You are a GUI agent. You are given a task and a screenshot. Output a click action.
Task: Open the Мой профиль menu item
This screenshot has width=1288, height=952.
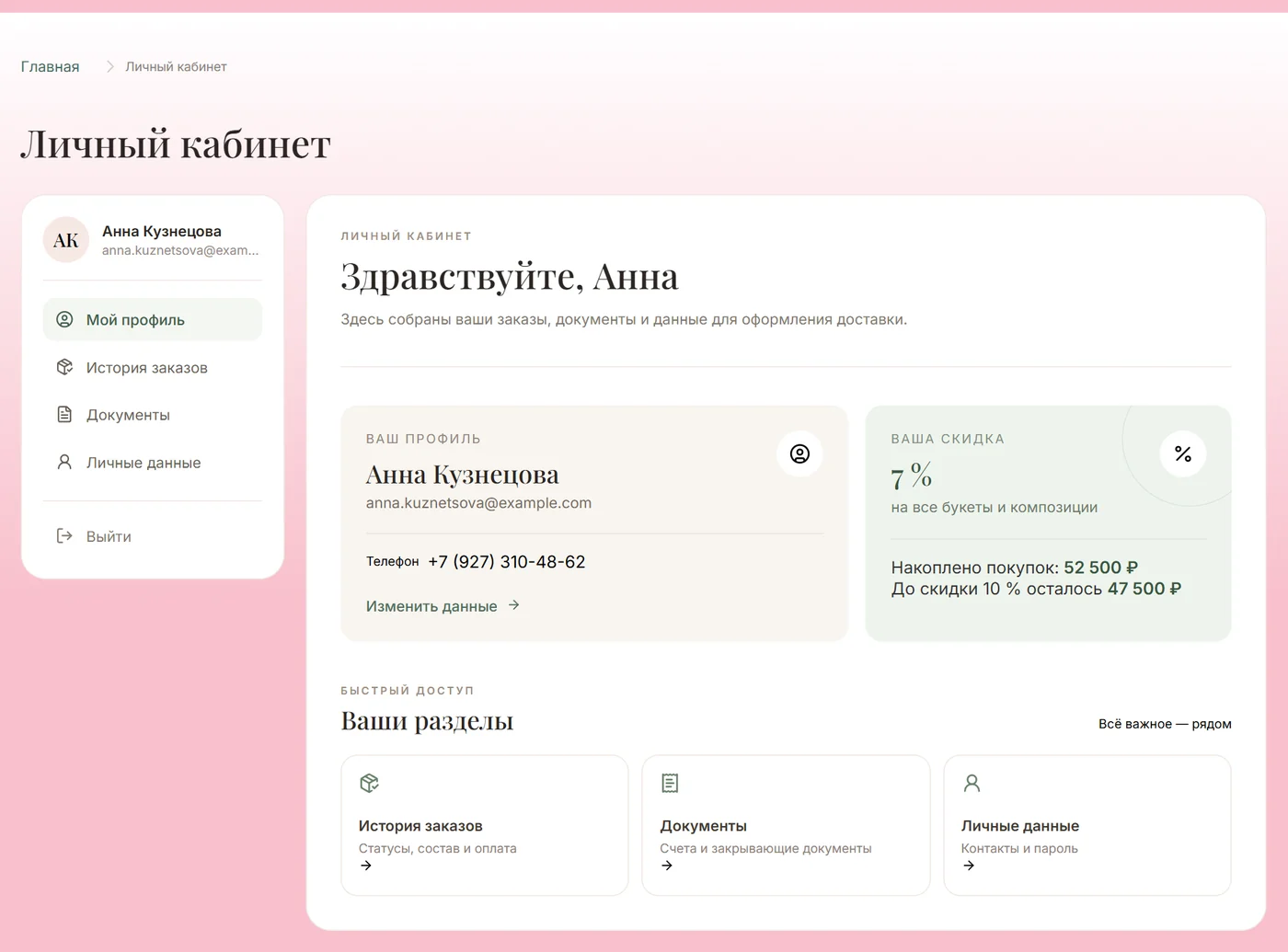point(153,319)
